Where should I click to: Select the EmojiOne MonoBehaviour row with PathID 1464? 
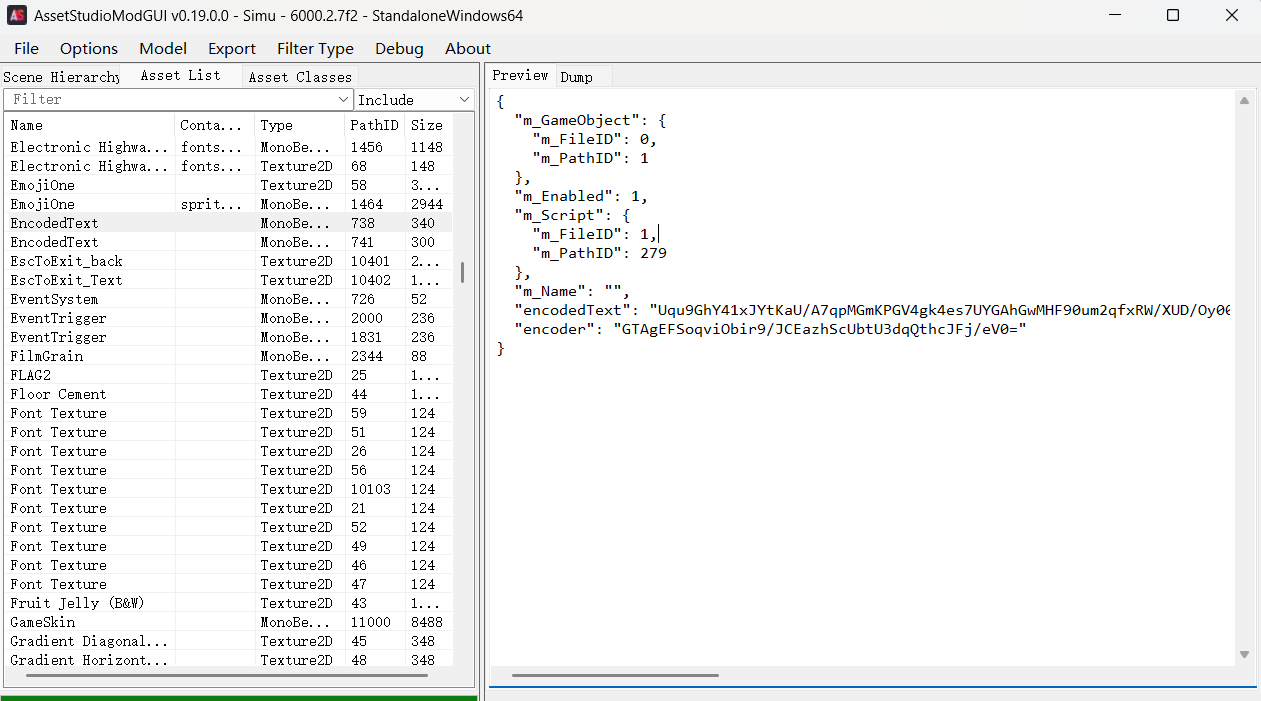[229, 204]
